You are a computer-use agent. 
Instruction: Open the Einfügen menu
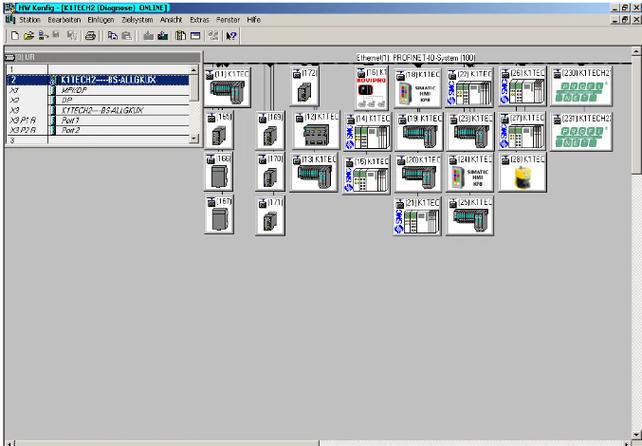(101, 20)
